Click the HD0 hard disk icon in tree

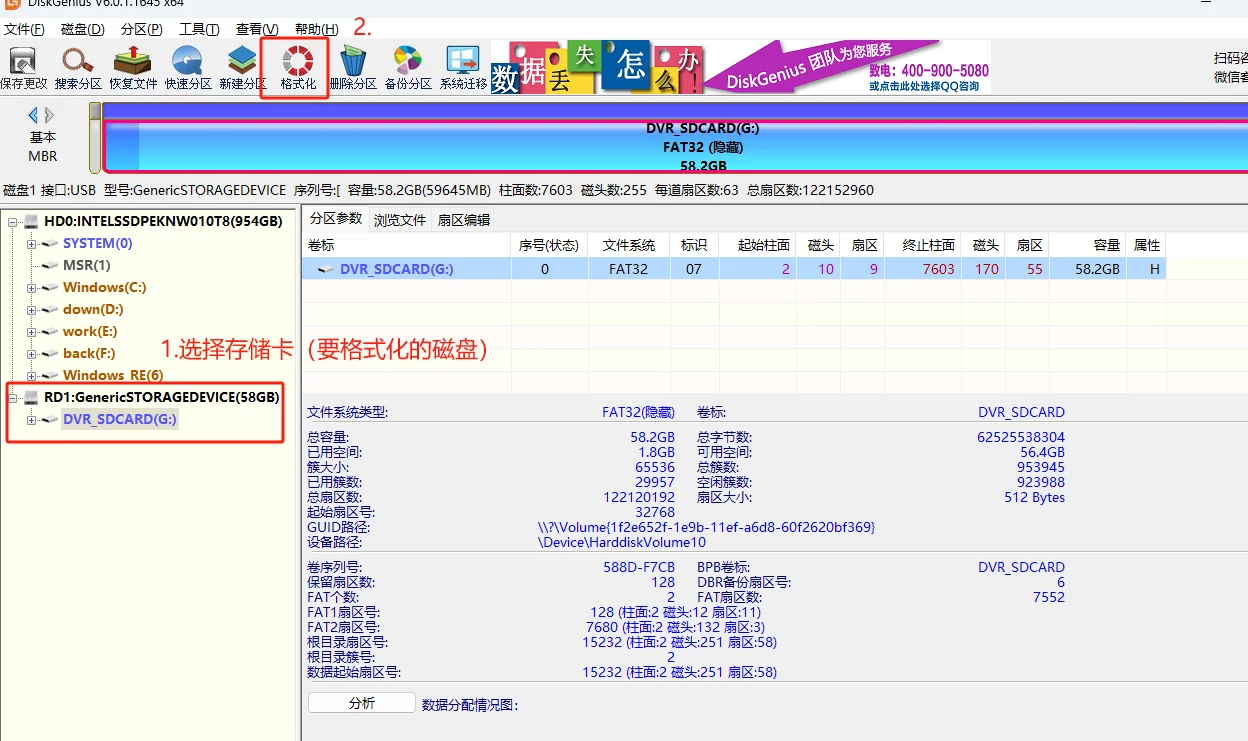(x=31, y=221)
